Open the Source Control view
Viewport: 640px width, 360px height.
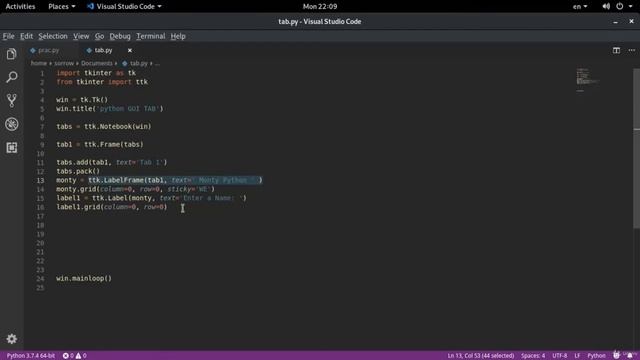coord(11,100)
